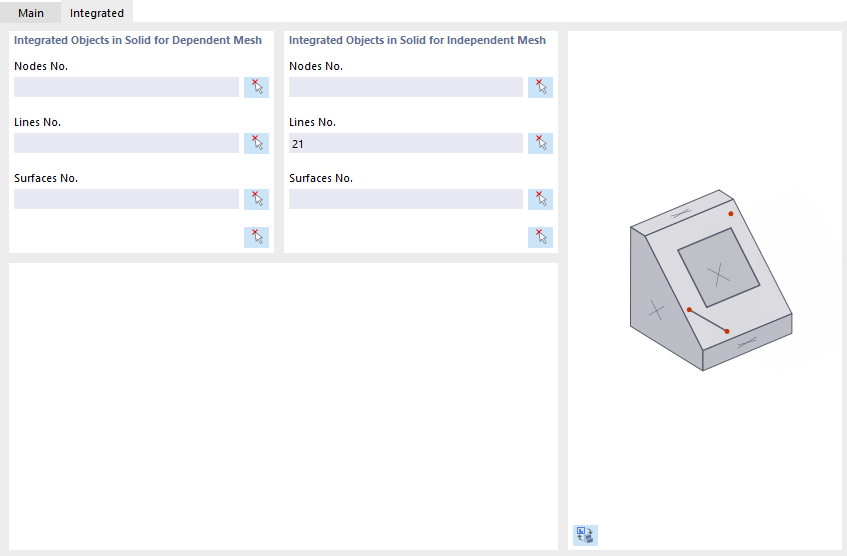Focus Lines No. field for Dependent Mesh
The height and width of the screenshot is (556, 847).
126,143
